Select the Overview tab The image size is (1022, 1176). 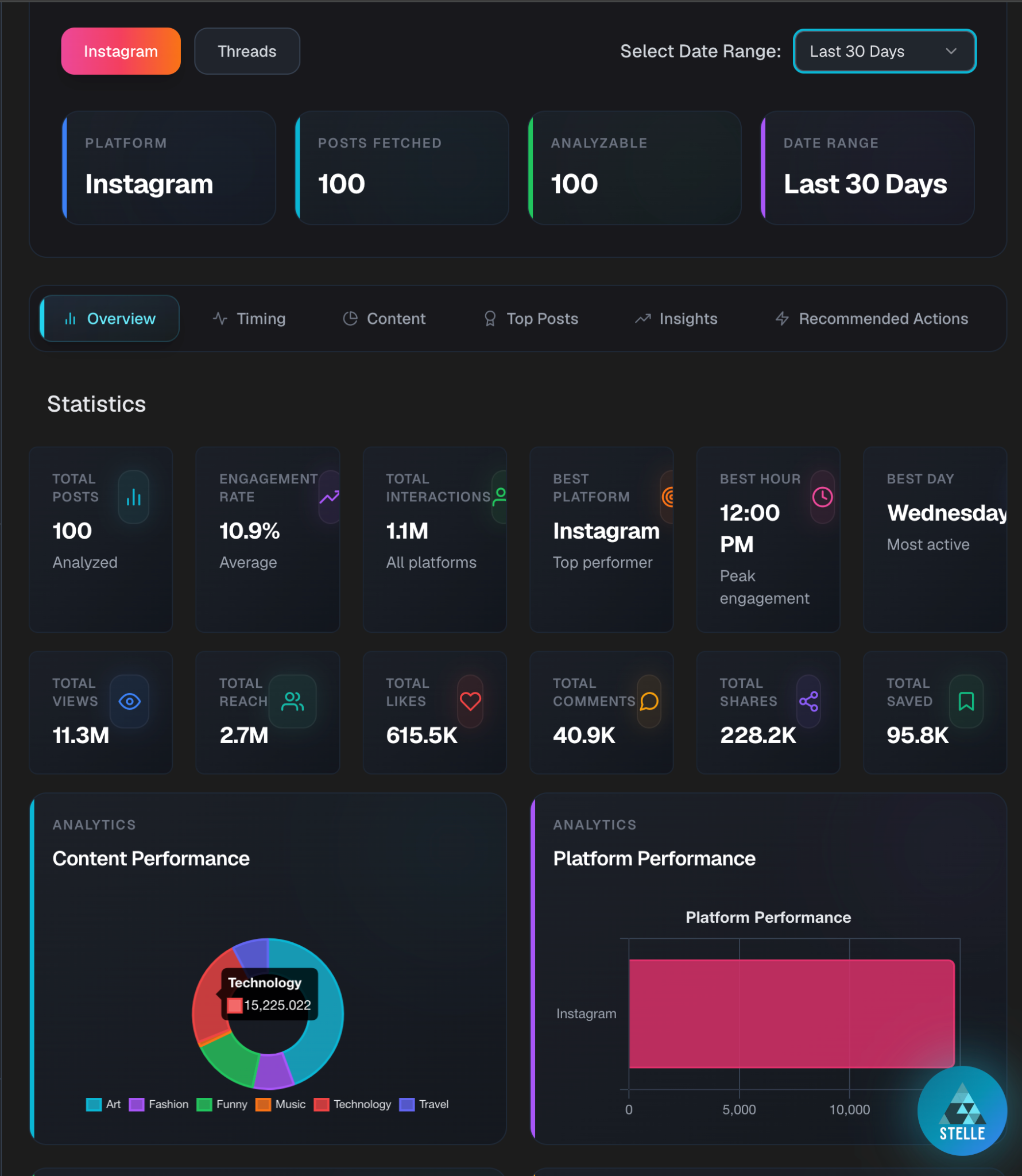click(x=110, y=319)
